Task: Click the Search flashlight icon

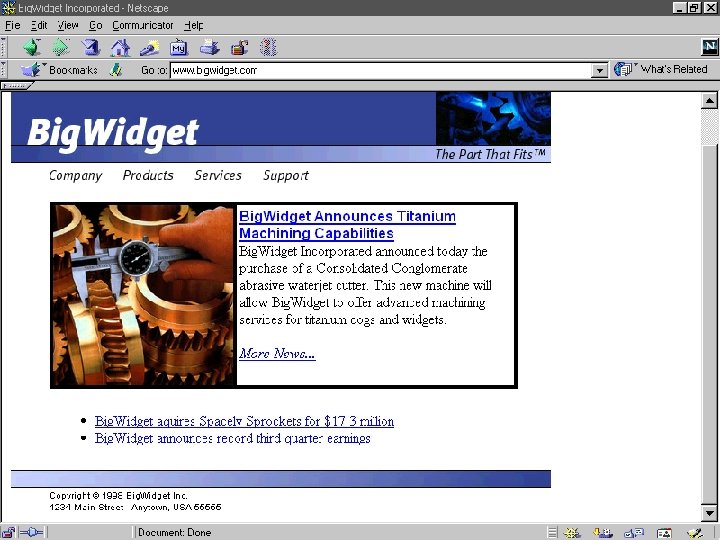Action: (x=149, y=47)
